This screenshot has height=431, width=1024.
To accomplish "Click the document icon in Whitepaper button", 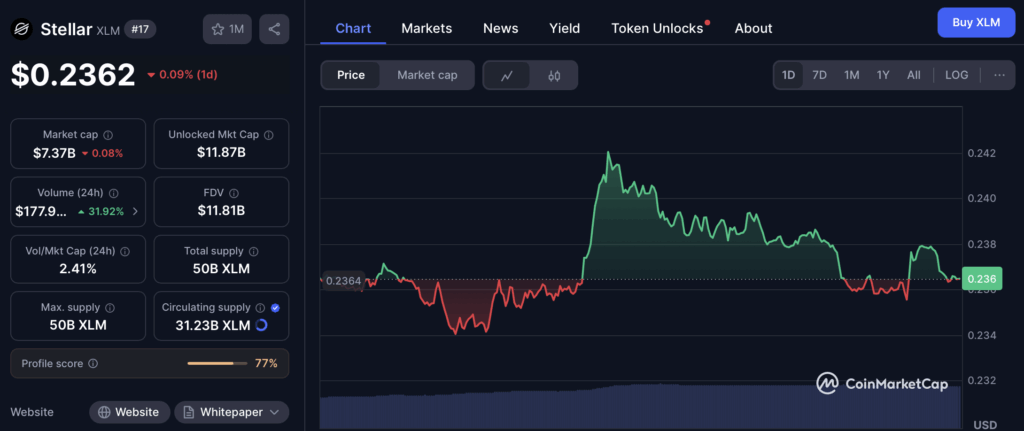I will click(x=189, y=412).
